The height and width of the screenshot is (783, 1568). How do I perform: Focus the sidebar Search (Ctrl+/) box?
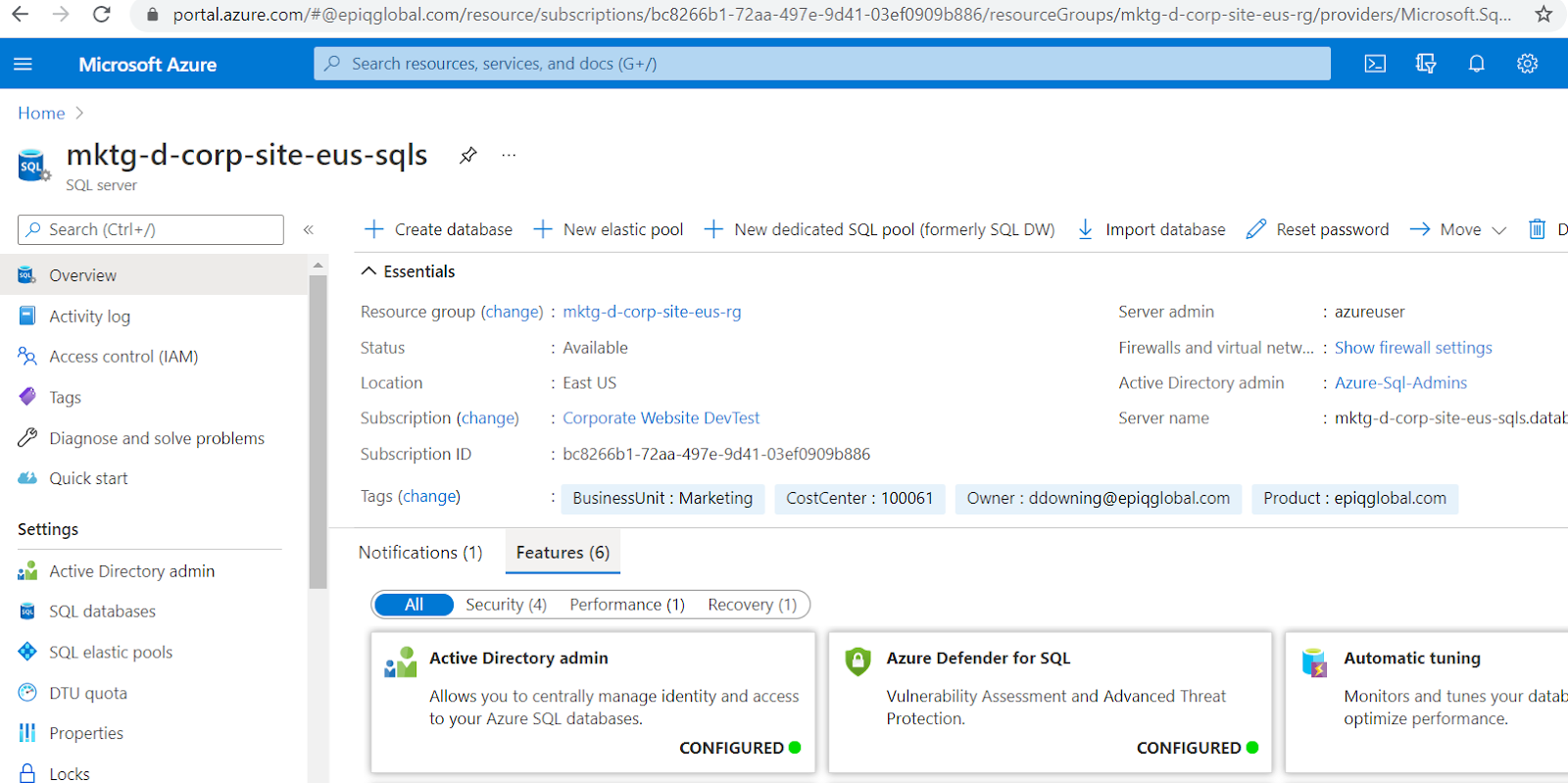(151, 229)
